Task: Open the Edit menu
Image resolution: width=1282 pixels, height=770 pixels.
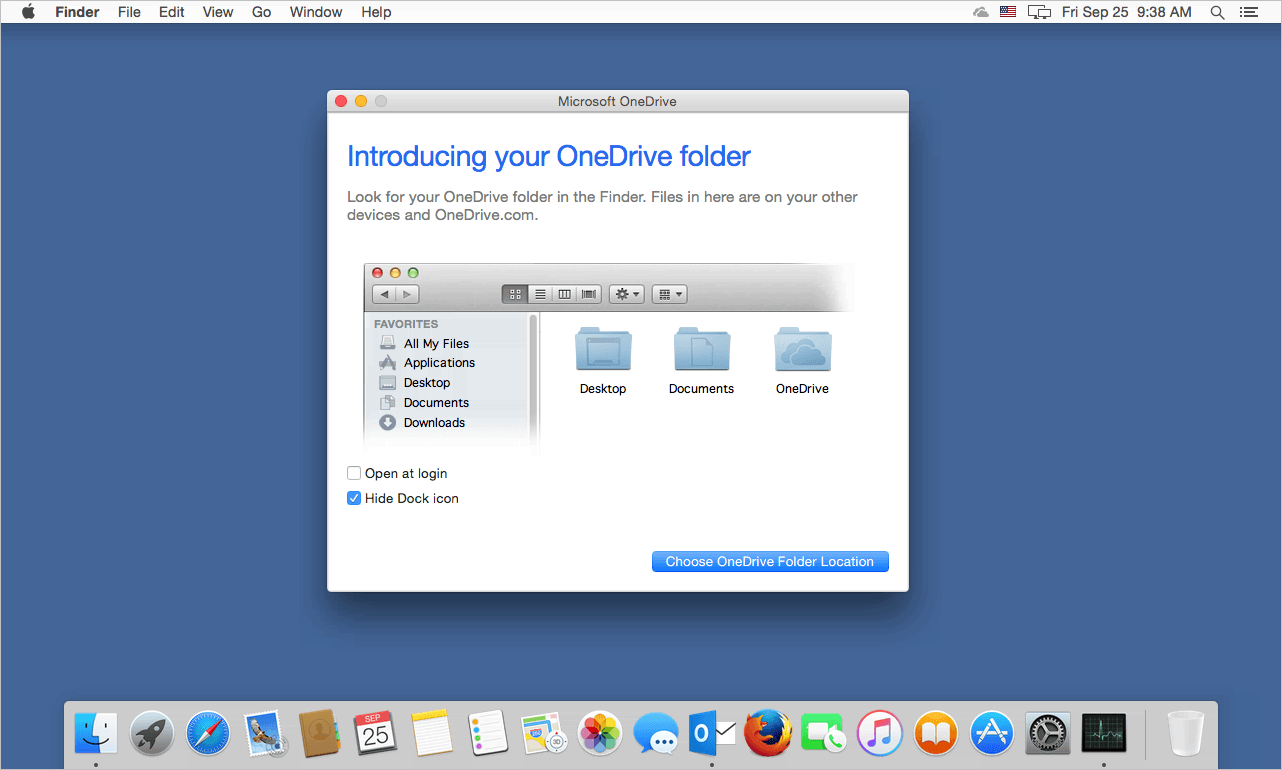Action: pos(171,12)
